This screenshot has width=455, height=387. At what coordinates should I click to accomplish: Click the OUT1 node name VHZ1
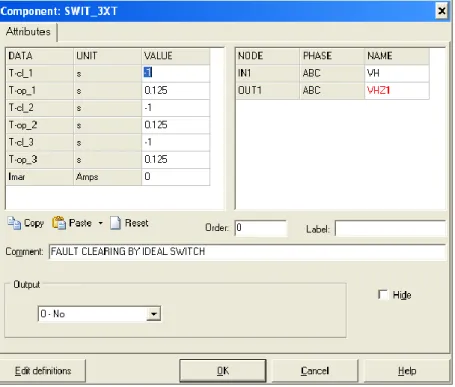397,90
